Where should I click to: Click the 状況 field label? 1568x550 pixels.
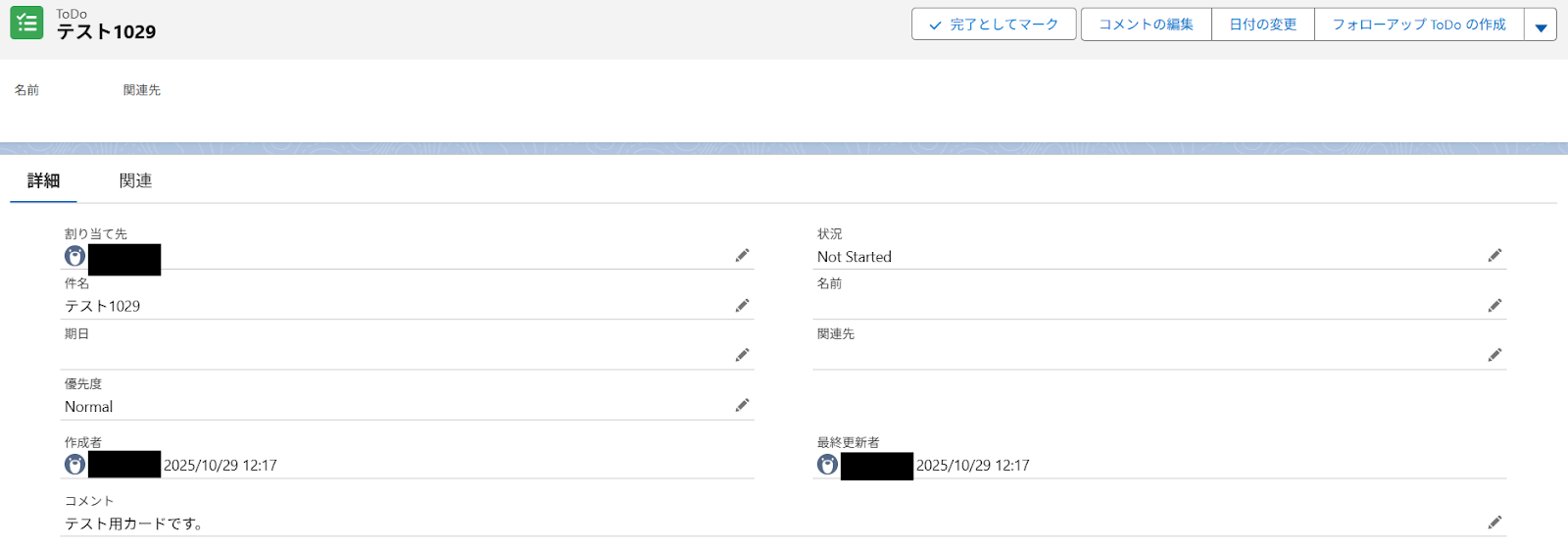point(830,234)
